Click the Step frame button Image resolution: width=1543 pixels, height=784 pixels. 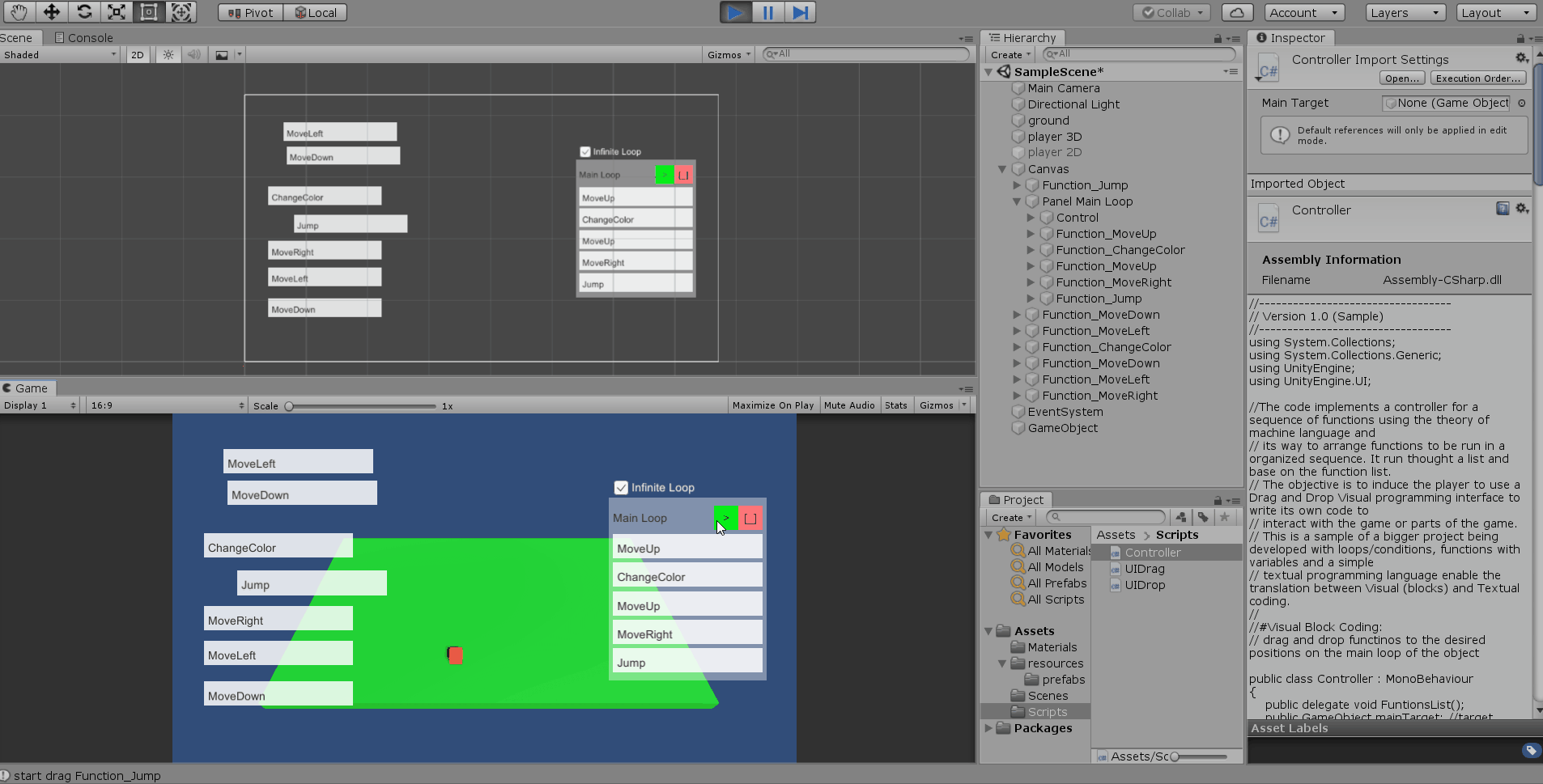coord(800,12)
